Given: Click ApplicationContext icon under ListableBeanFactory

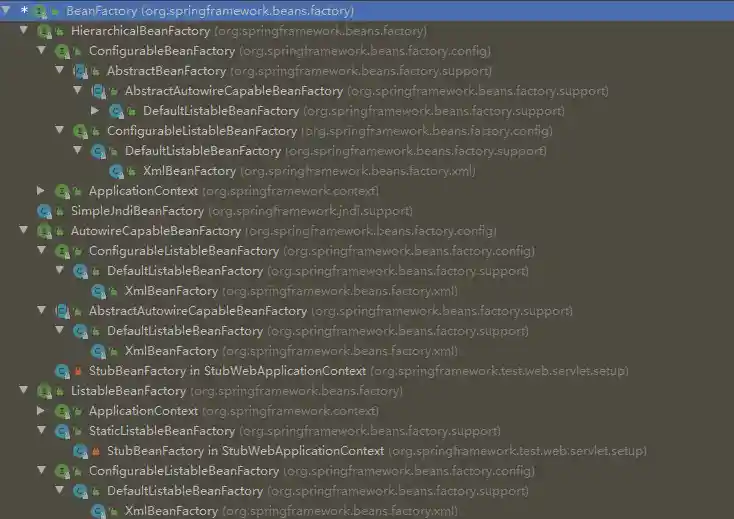Looking at the screenshot, I should pos(62,411).
